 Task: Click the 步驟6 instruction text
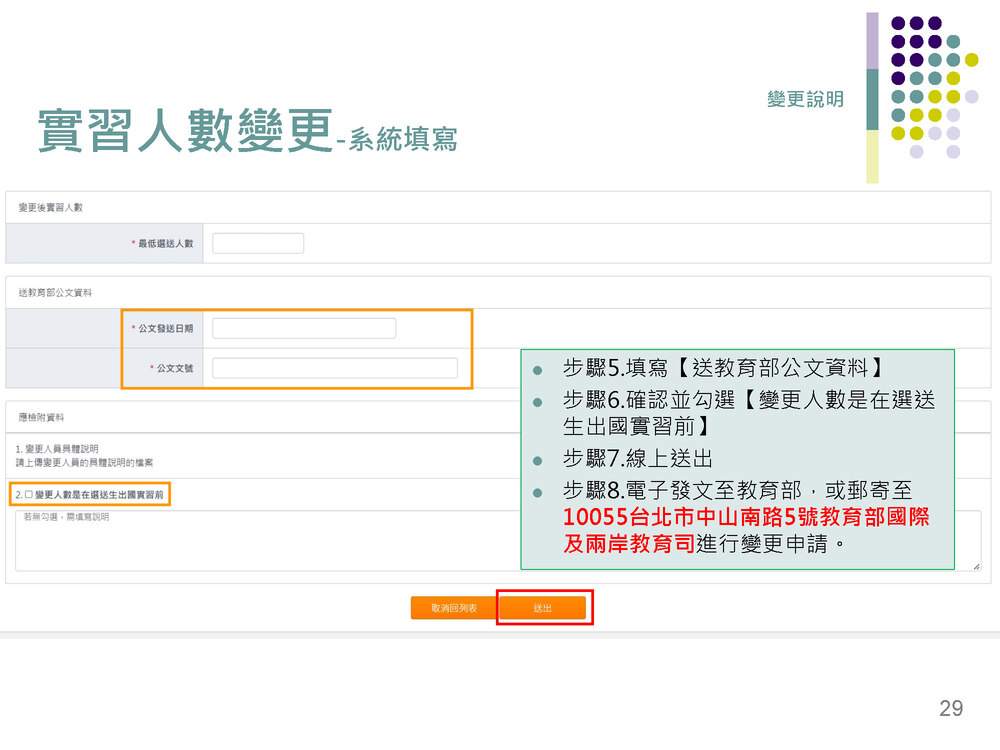(748, 413)
